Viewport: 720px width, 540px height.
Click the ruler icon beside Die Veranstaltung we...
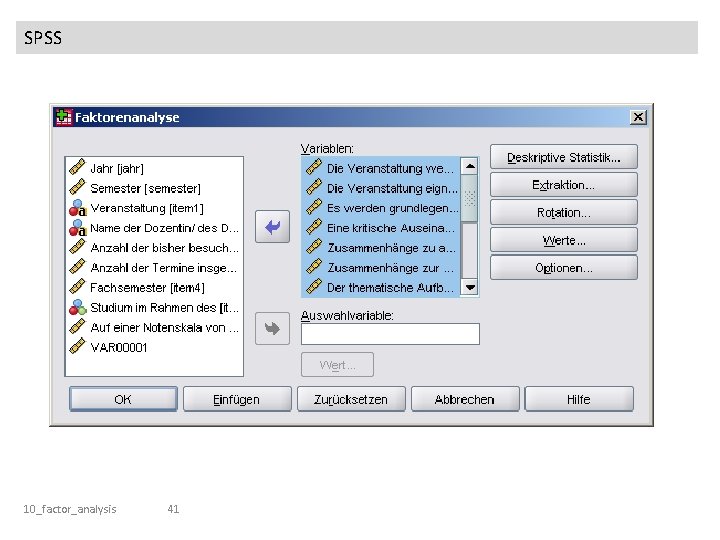click(314, 168)
